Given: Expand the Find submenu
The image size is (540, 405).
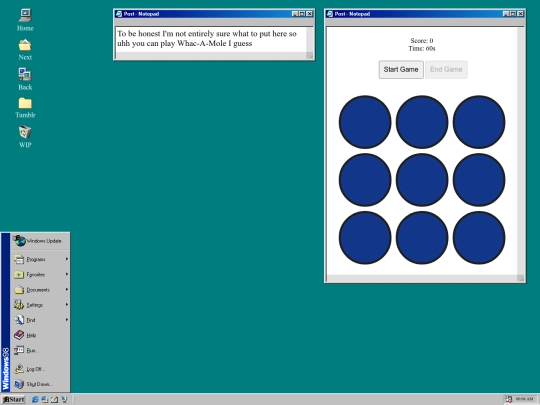Looking at the screenshot, I should (40, 320).
